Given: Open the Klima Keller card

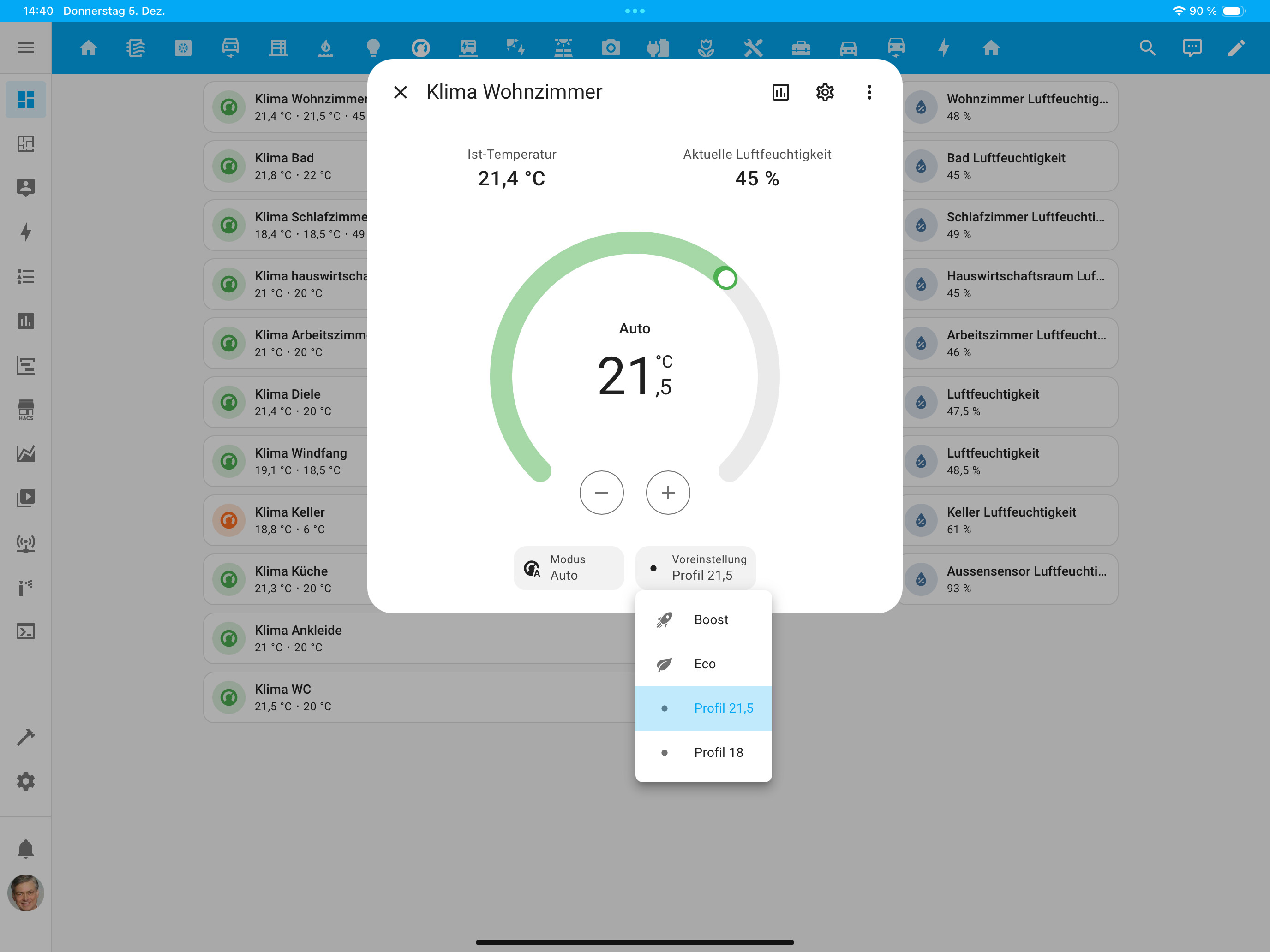Looking at the screenshot, I should pos(285,520).
